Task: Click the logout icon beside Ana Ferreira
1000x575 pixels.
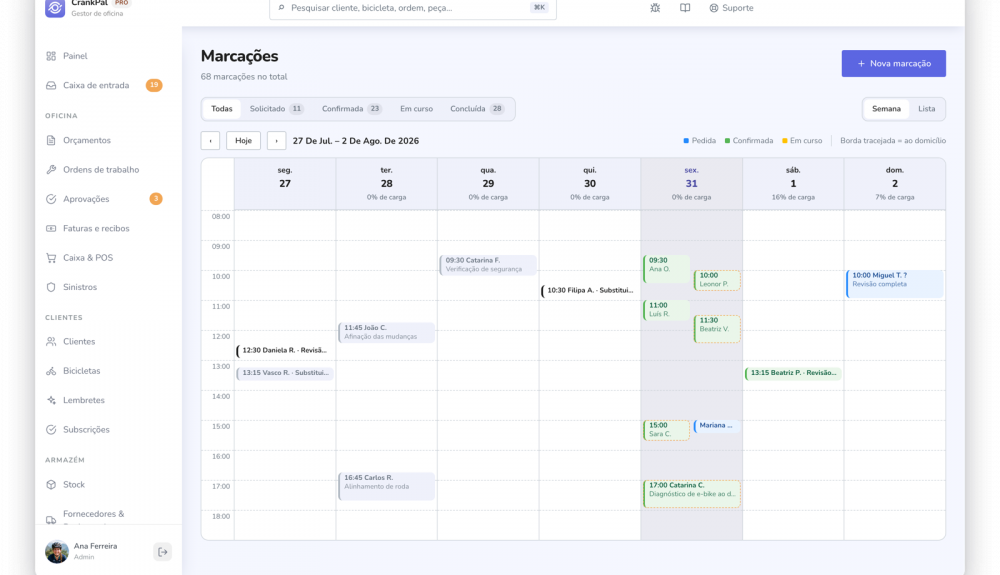Action: coord(163,552)
